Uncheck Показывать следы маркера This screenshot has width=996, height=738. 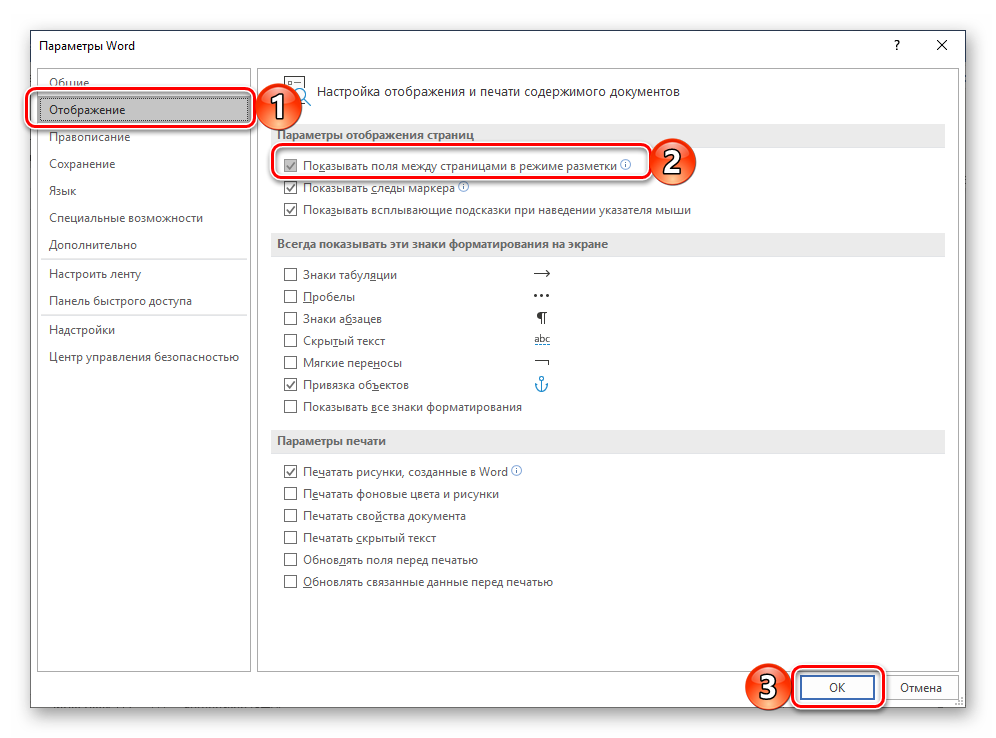click(290, 188)
